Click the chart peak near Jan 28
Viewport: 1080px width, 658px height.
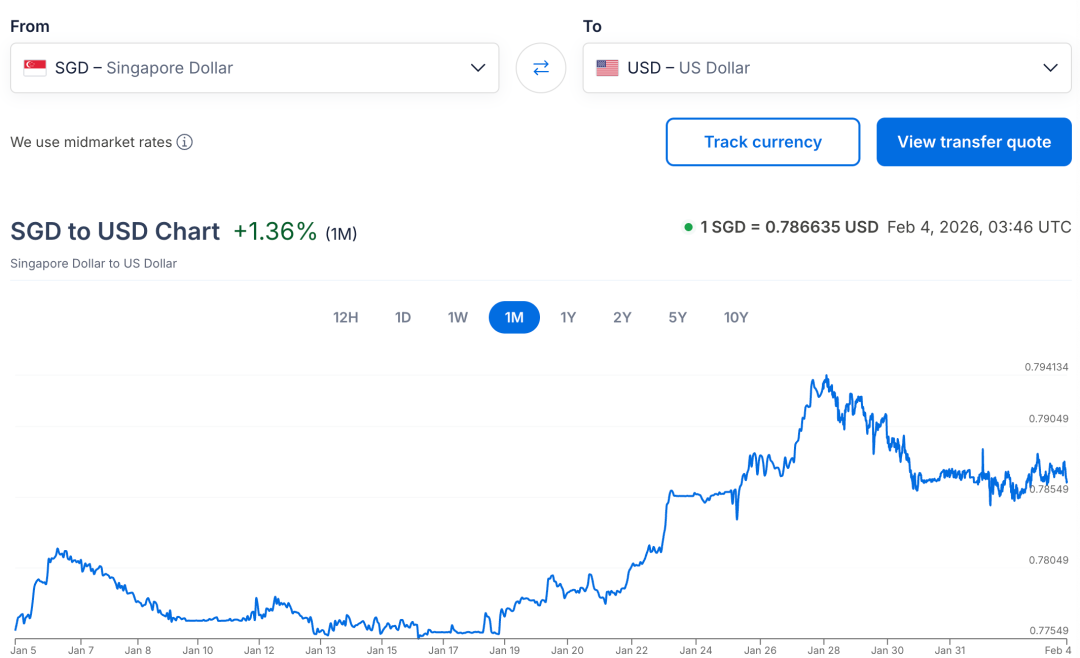[826, 377]
